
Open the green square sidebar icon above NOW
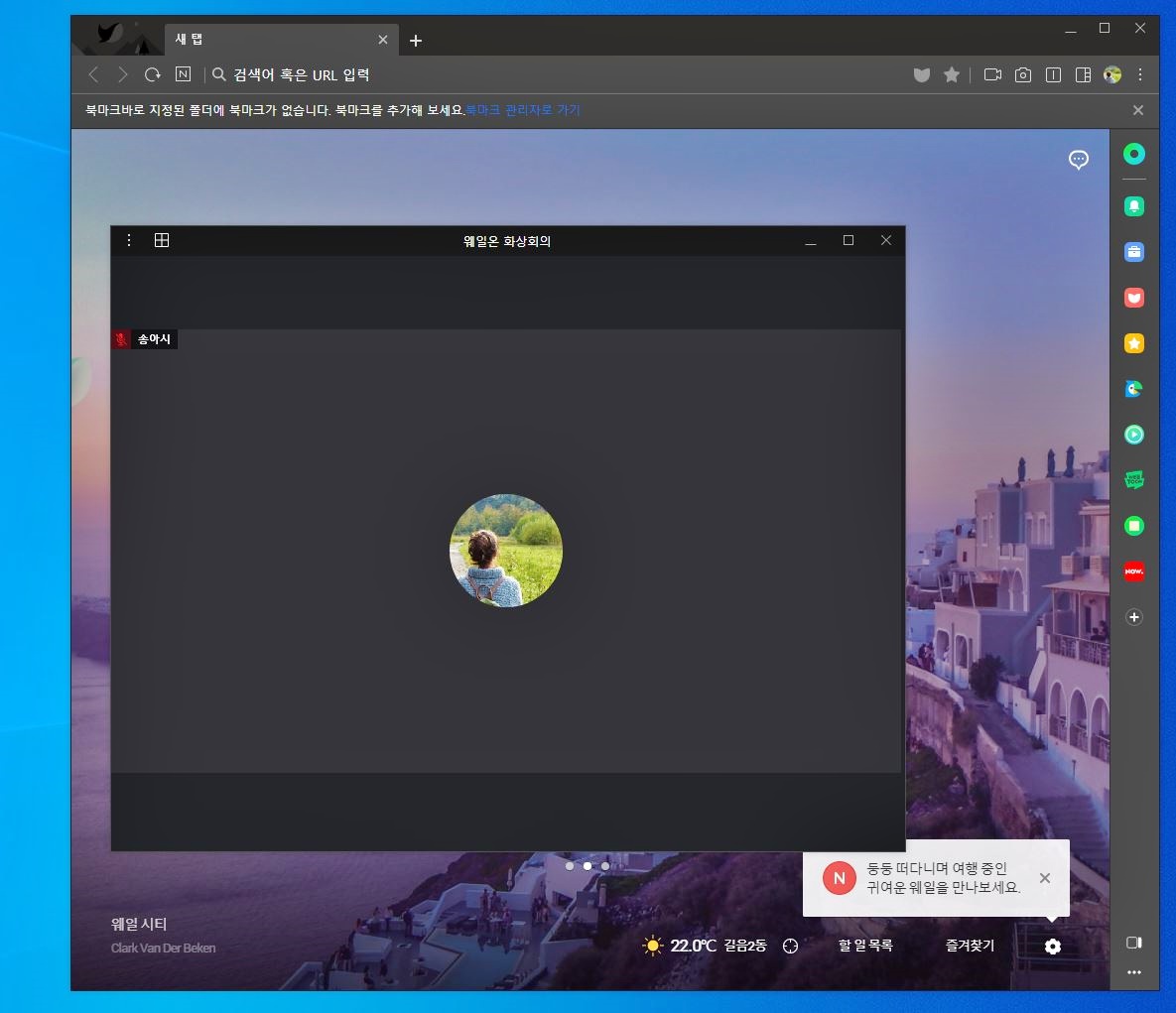pyautogui.click(x=1134, y=526)
